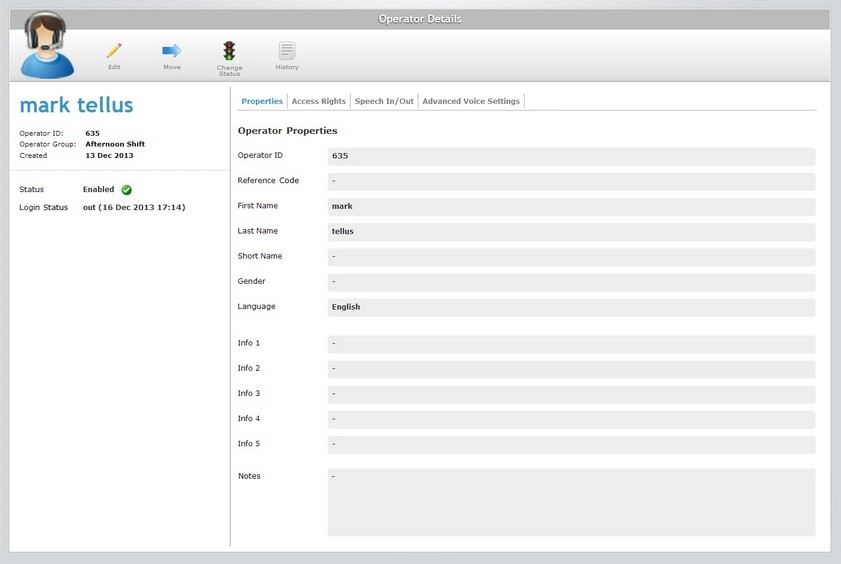Click the Operator ID field showing 635
The height and width of the screenshot is (564, 841).
[571, 156]
